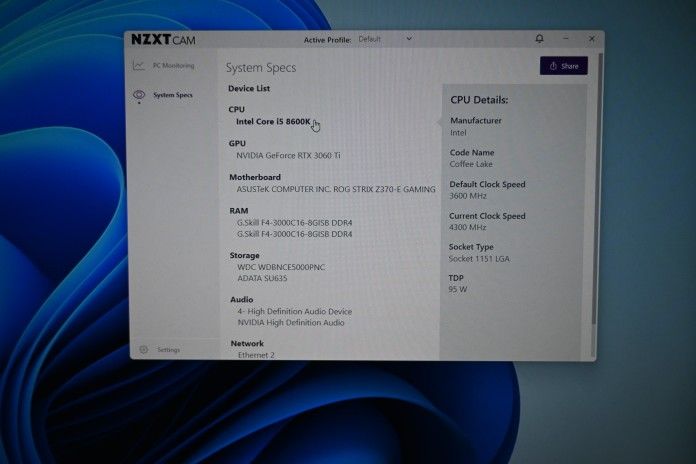Minimize the NZXT CAM window

coord(566,39)
